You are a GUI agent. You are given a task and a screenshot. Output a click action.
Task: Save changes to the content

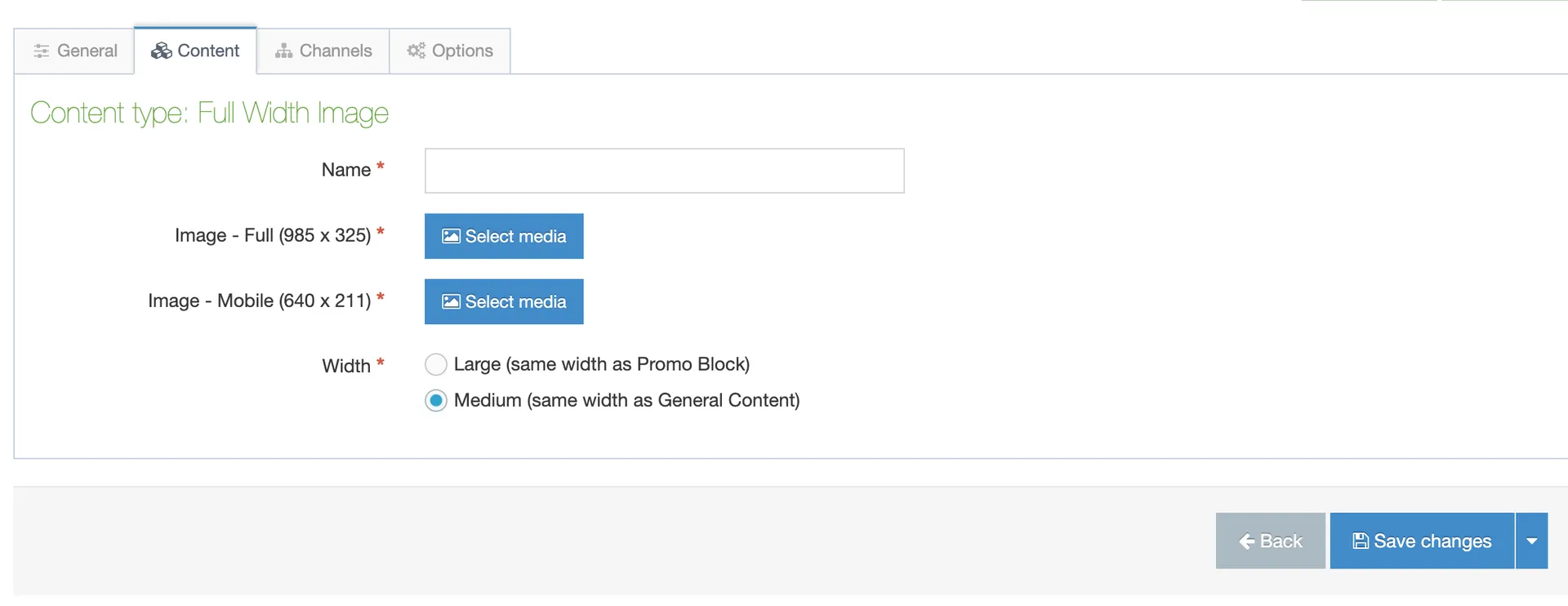(1422, 541)
